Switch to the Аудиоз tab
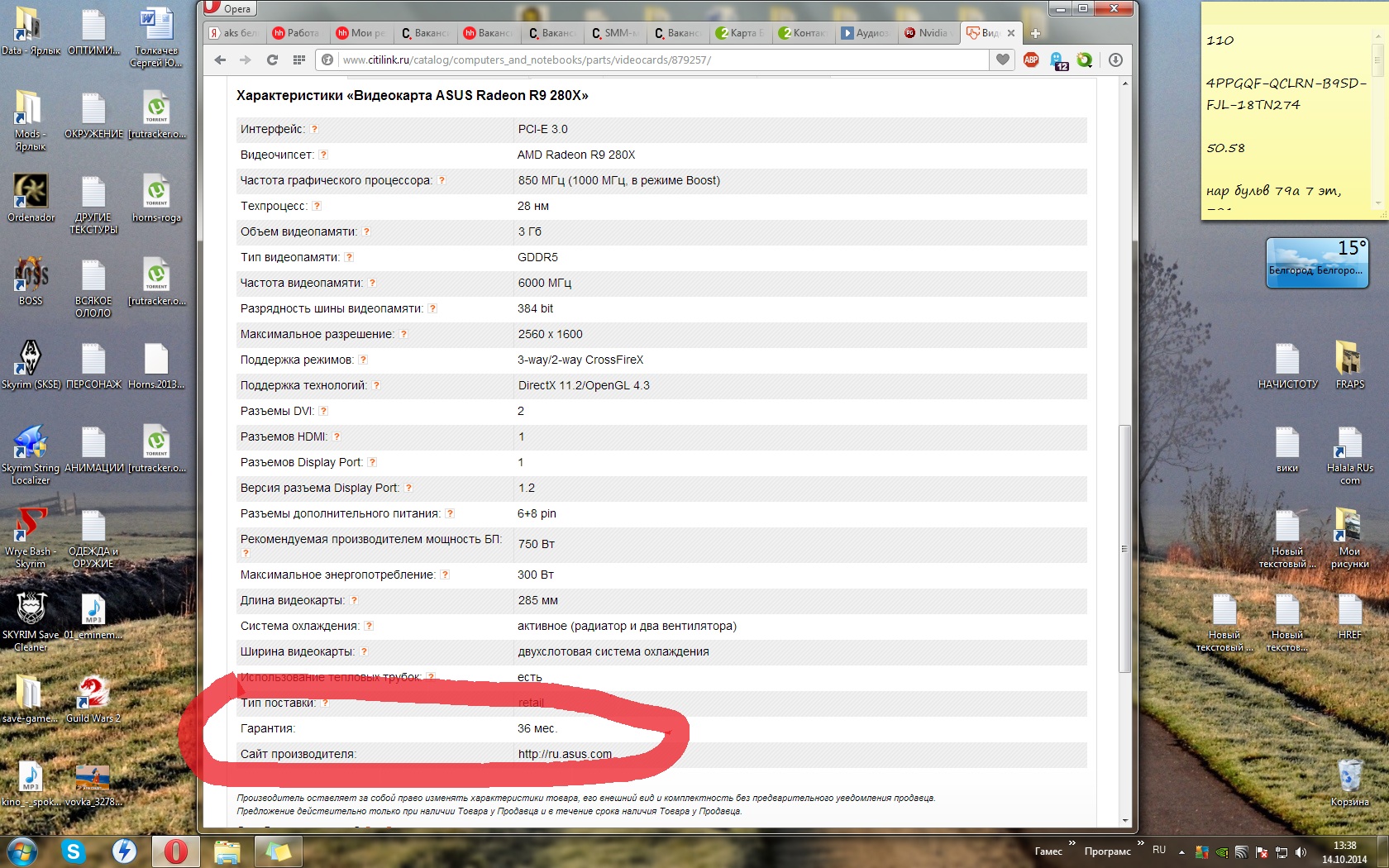This screenshot has width=1389, height=868. pyautogui.click(x=866, y=33)
